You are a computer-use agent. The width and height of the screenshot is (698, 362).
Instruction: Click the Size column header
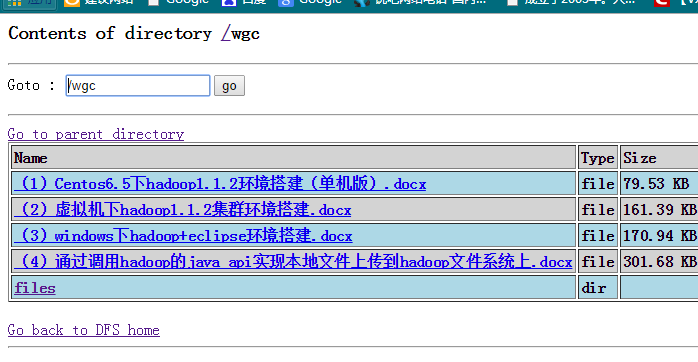(659, 158)
